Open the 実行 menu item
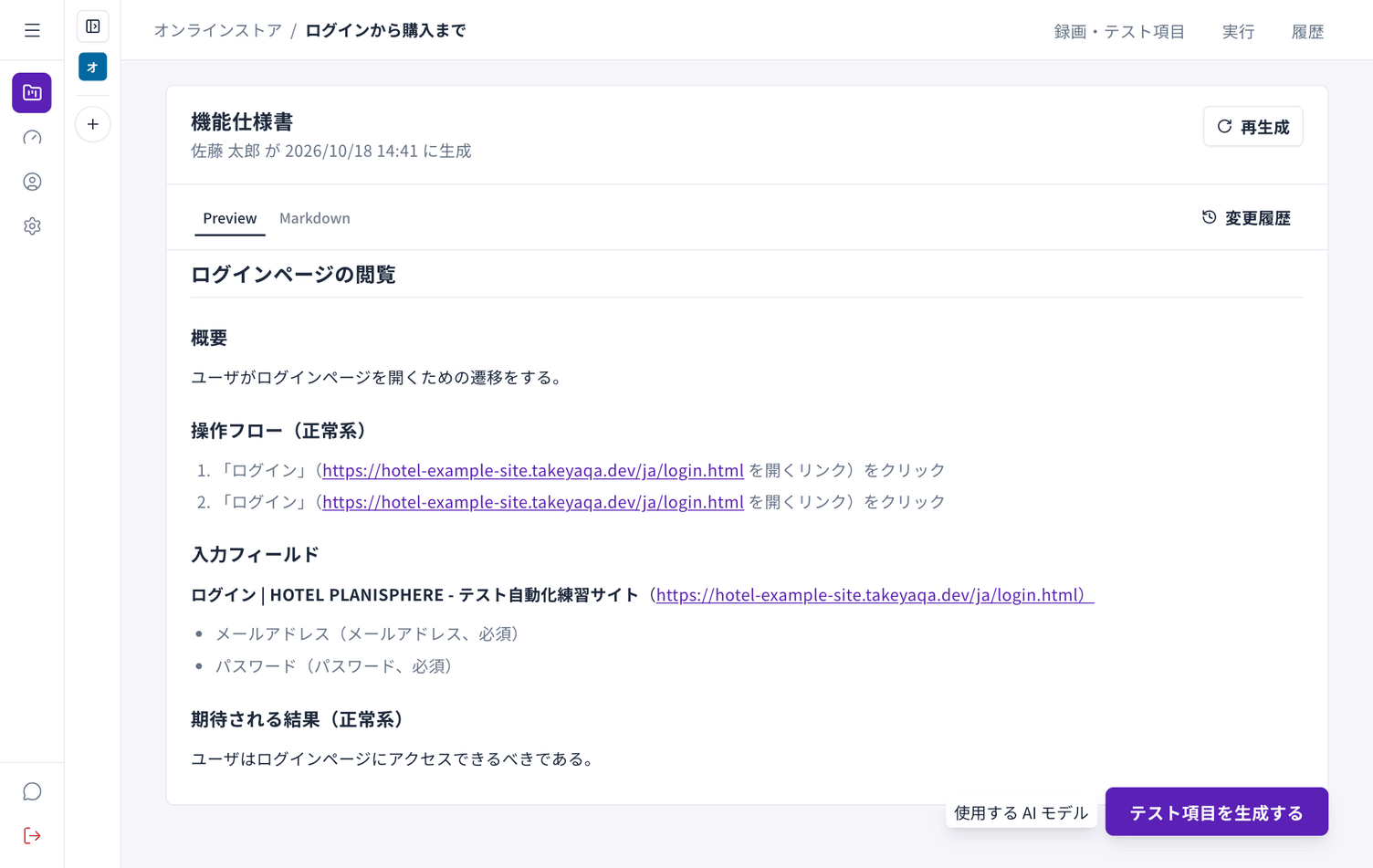1373x868 pixels. coord(1238,31)
